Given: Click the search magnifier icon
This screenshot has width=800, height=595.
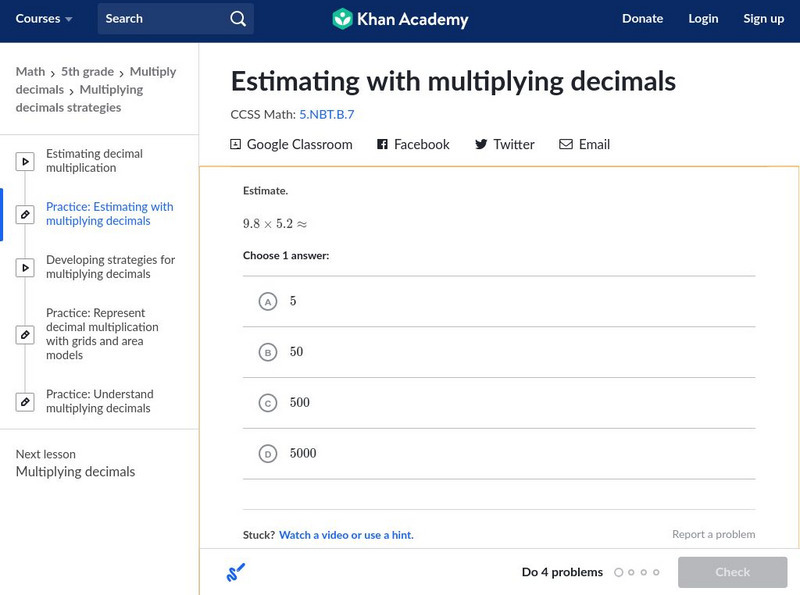Looking at the screenshot, I should [x=237, y=19].
